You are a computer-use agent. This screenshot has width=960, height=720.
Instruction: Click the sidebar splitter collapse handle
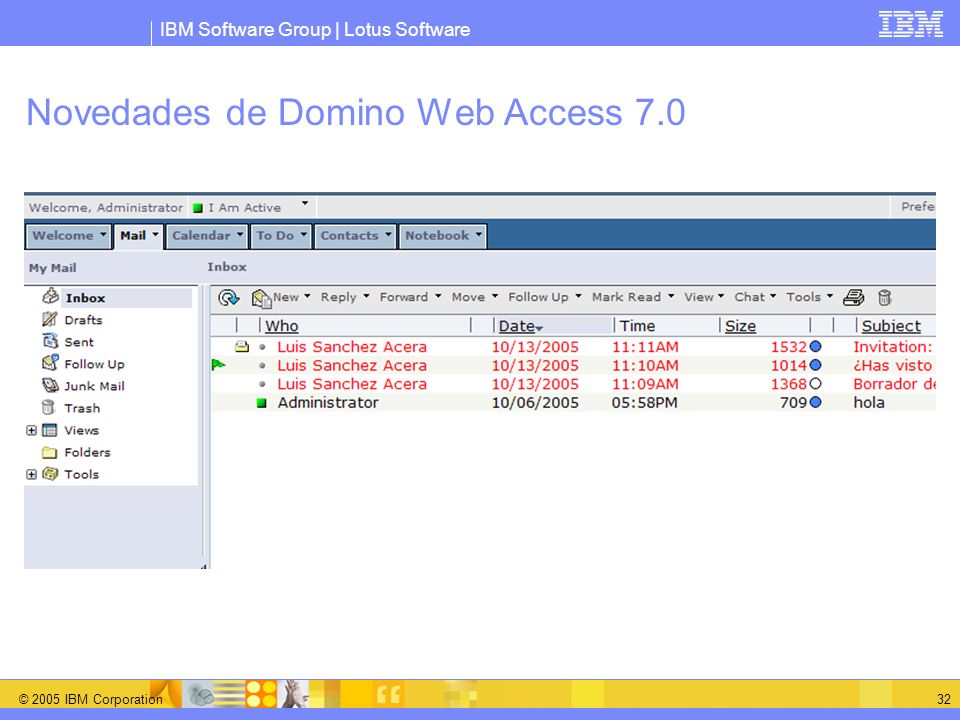203,566
